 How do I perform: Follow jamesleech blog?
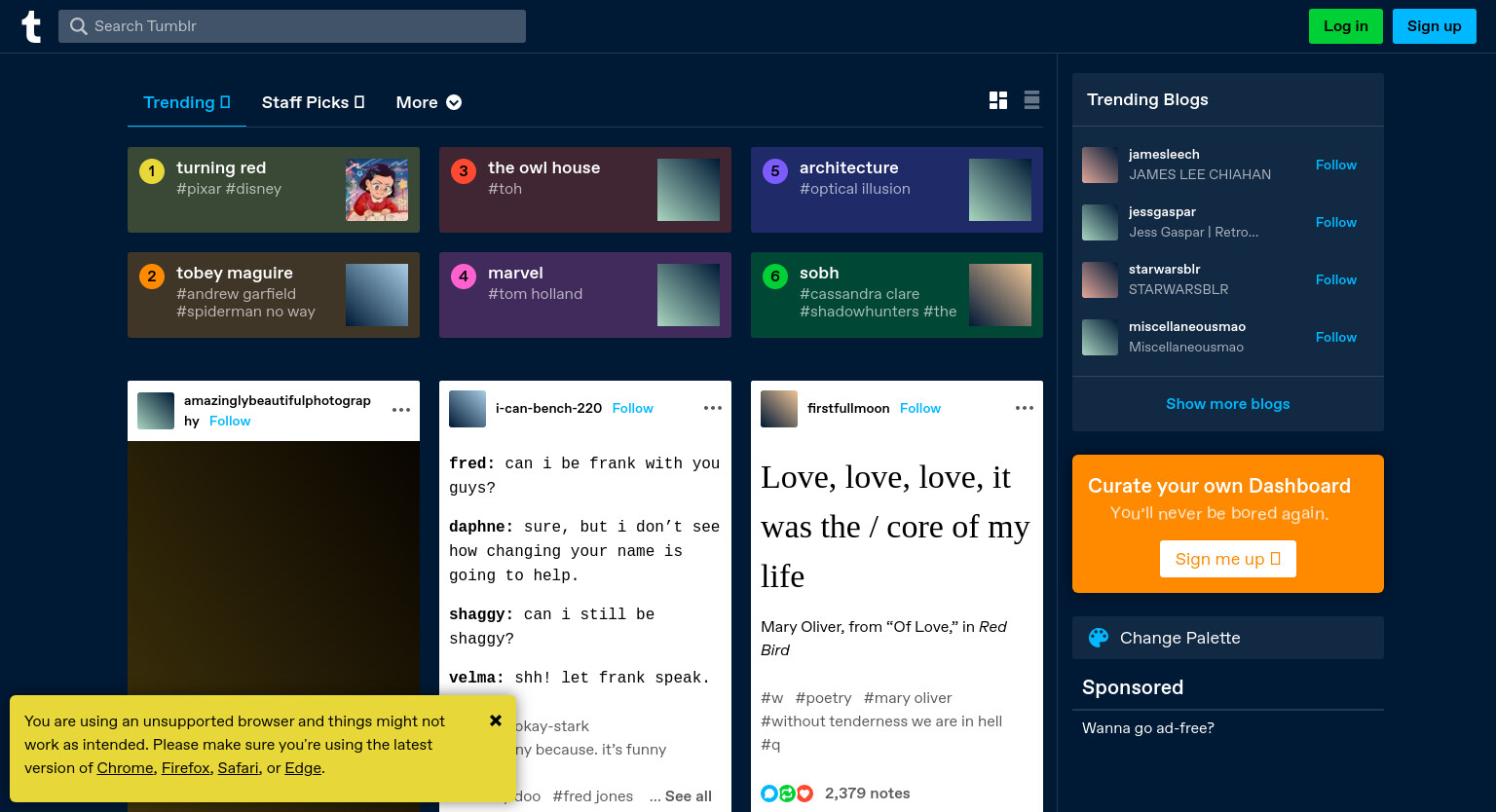tap(1336, 166)
